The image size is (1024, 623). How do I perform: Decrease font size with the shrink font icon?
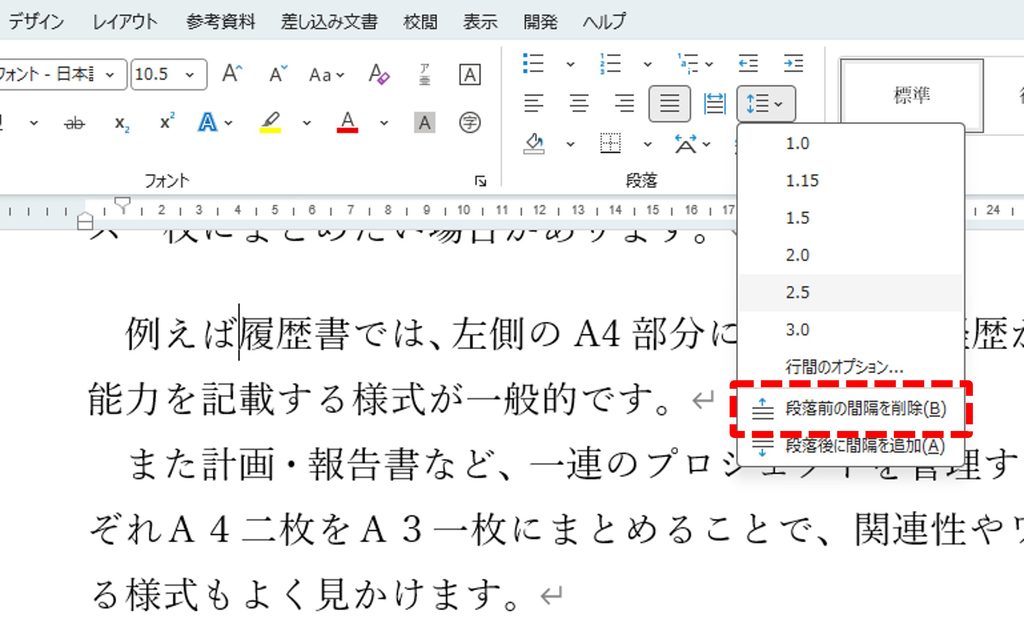(278, 74)
